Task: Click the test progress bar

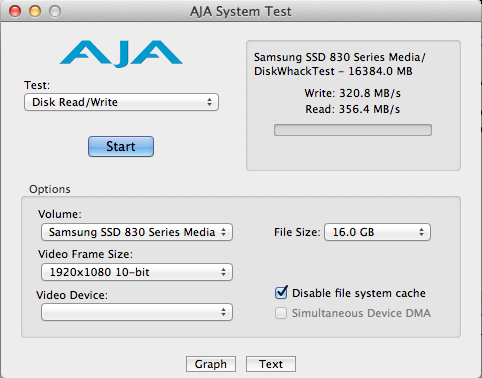Action: click(353, 130)
